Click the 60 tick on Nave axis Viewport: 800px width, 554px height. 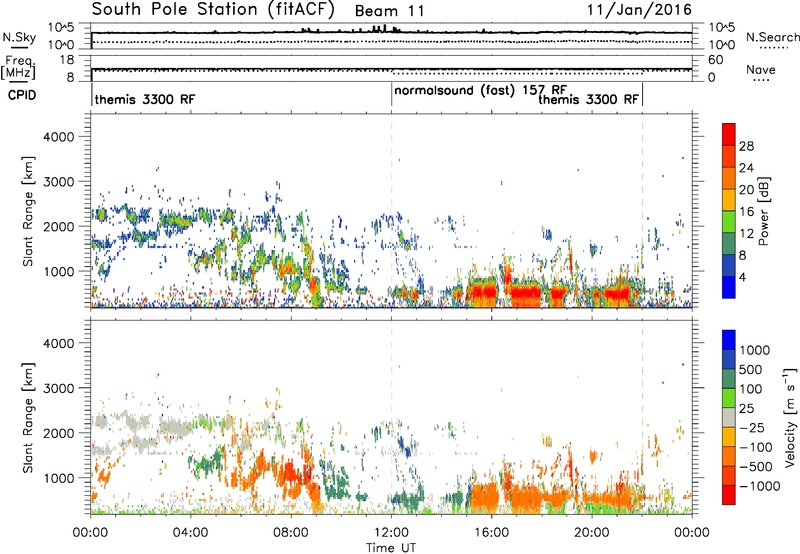click(715, 60)
